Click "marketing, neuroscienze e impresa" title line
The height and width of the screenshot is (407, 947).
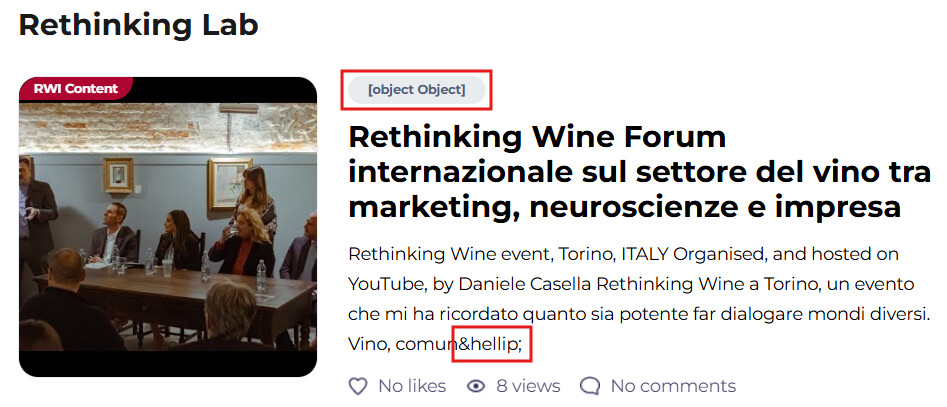click(625, 208)
